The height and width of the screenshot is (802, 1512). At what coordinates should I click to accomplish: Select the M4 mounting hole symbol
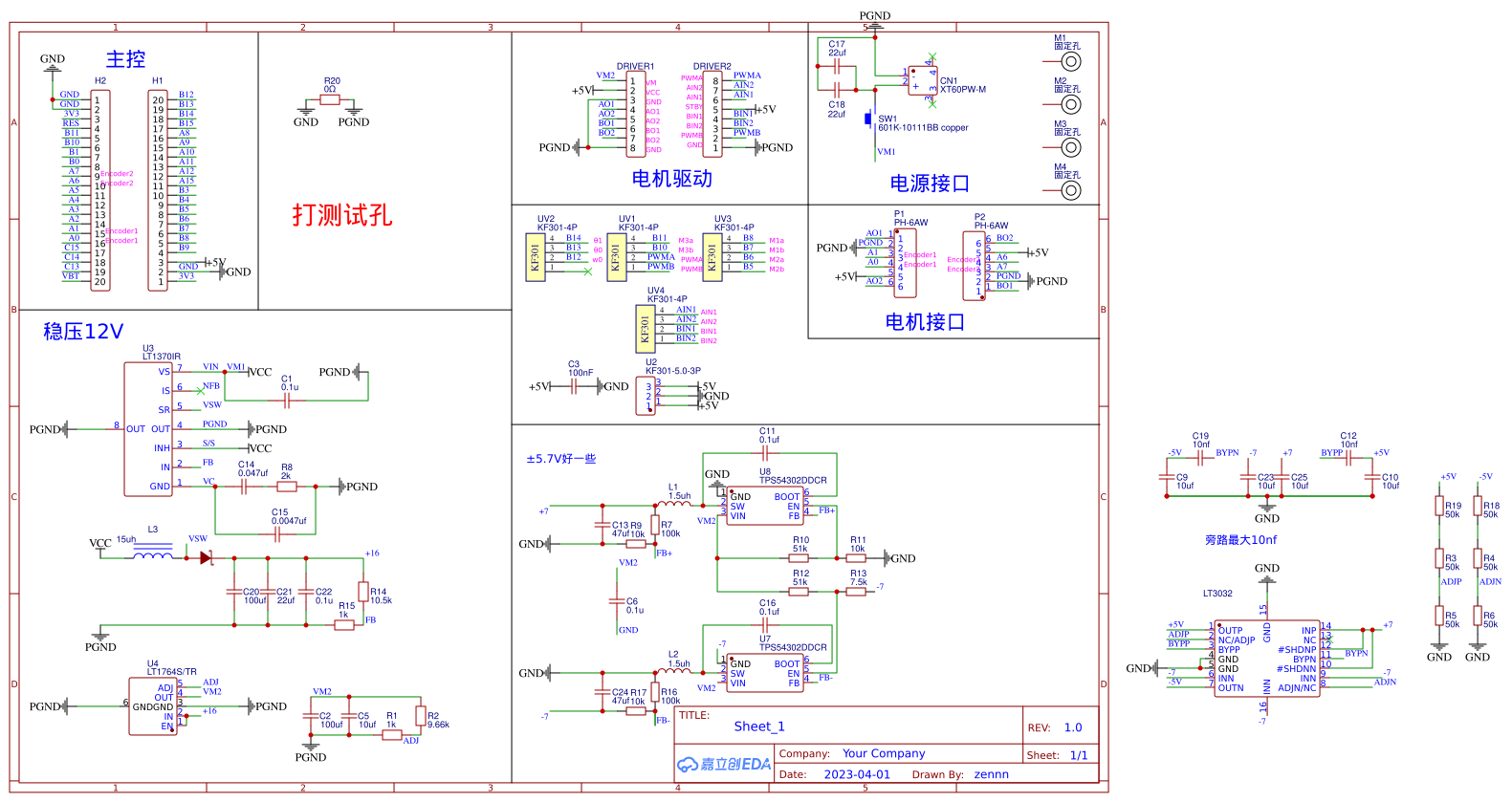1071,190
